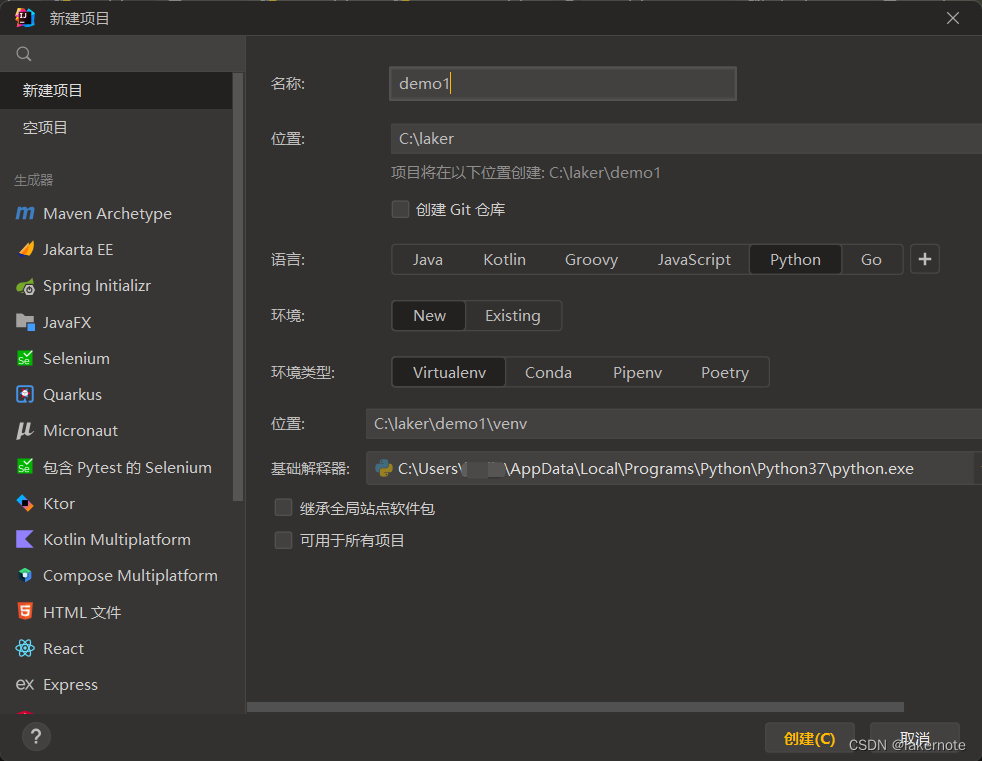
Task: Toggle 可用于所有项目 checkbox
Action: (x=284, y=540)
